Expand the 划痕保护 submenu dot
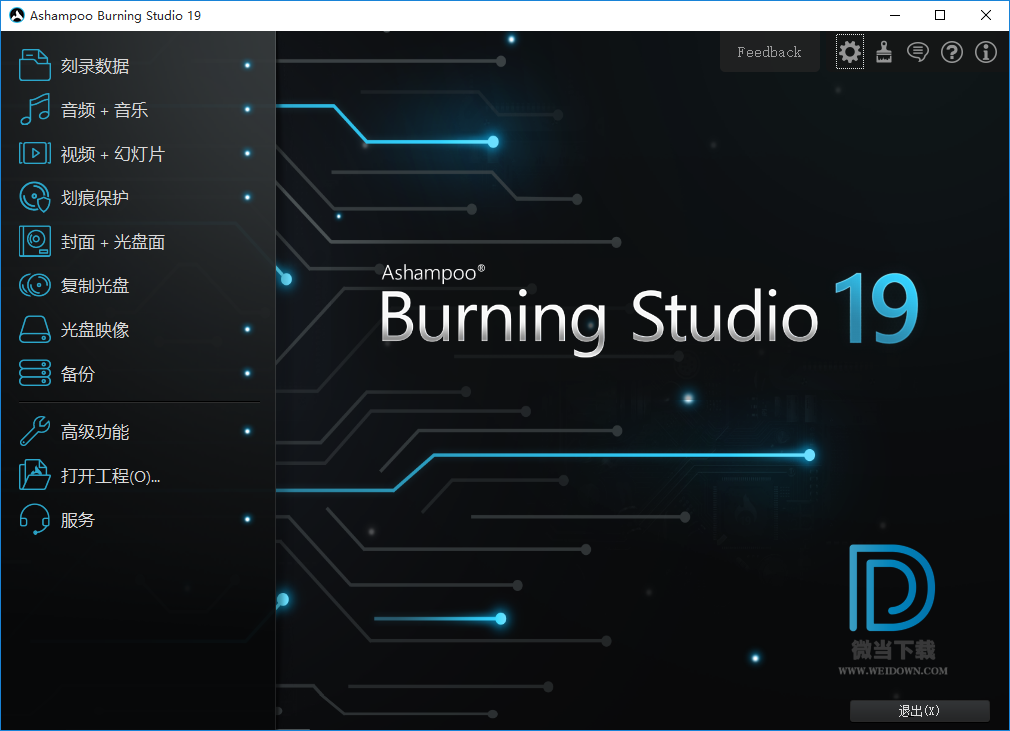This screenshot has height=731, width=1010. [x=247, y=197]
